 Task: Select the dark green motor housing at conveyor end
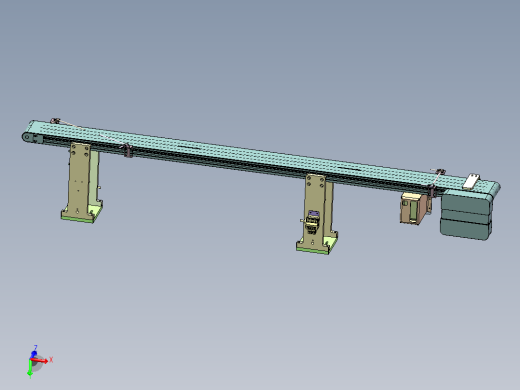466,215
